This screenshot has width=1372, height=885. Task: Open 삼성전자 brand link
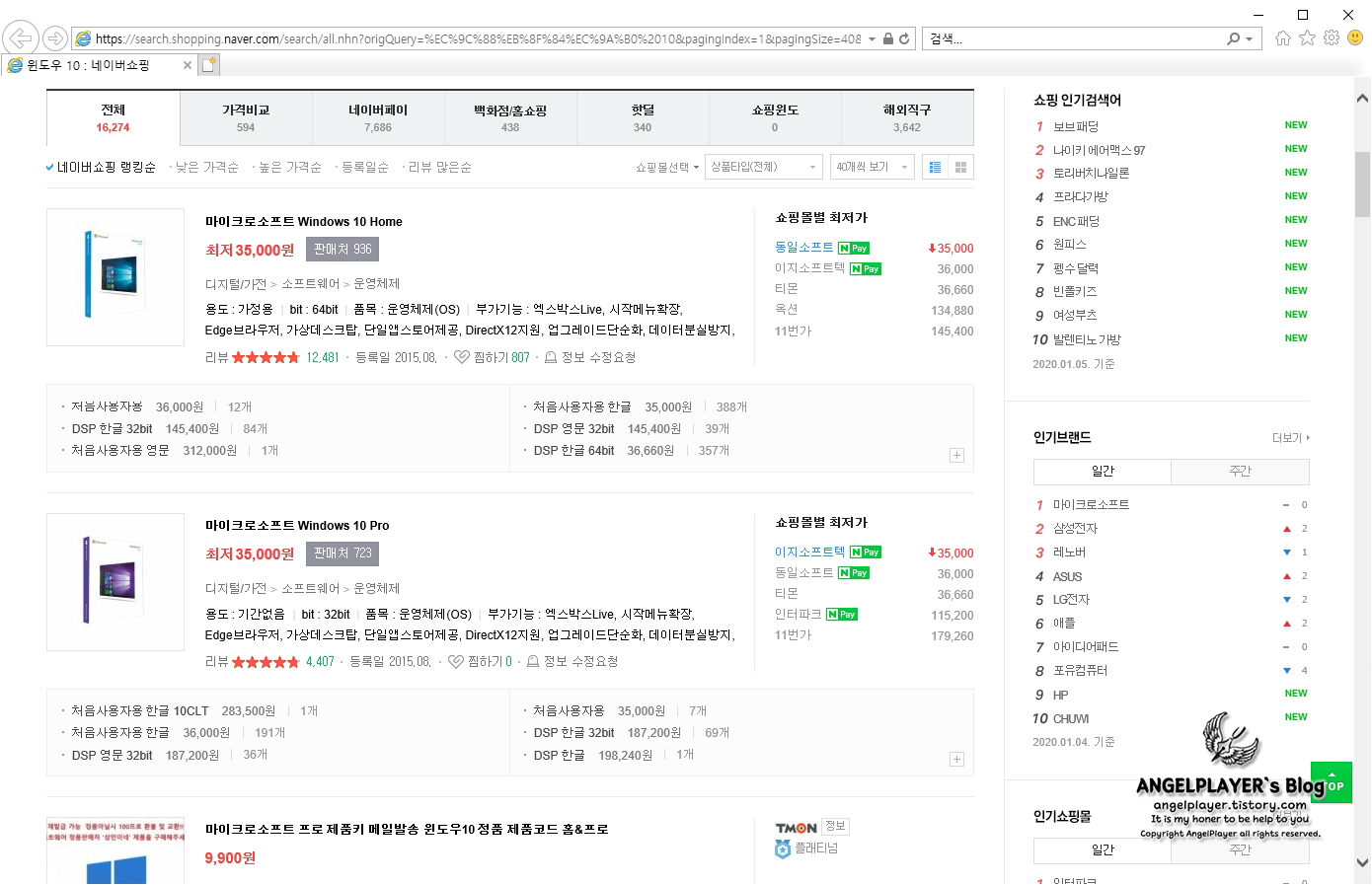(x=1076, y=529)
